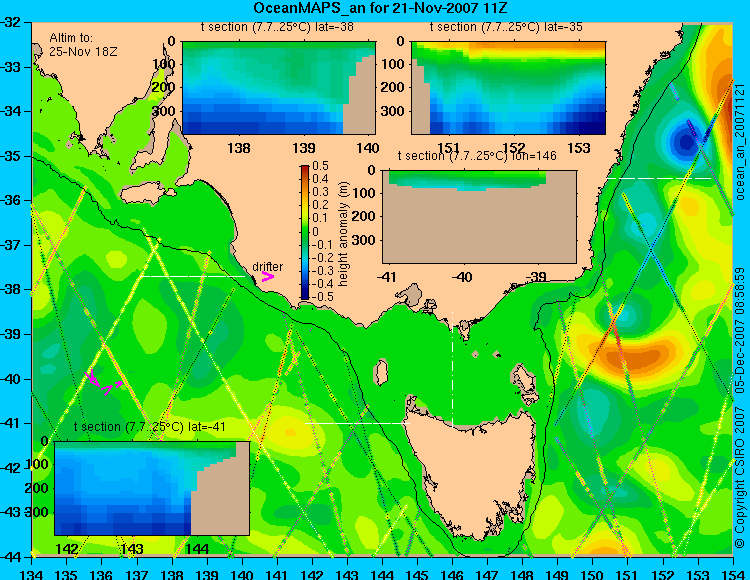750x580 pixels.
Task: Click the 'ocean_an_20071121' filename text
Action: point(741,142)
